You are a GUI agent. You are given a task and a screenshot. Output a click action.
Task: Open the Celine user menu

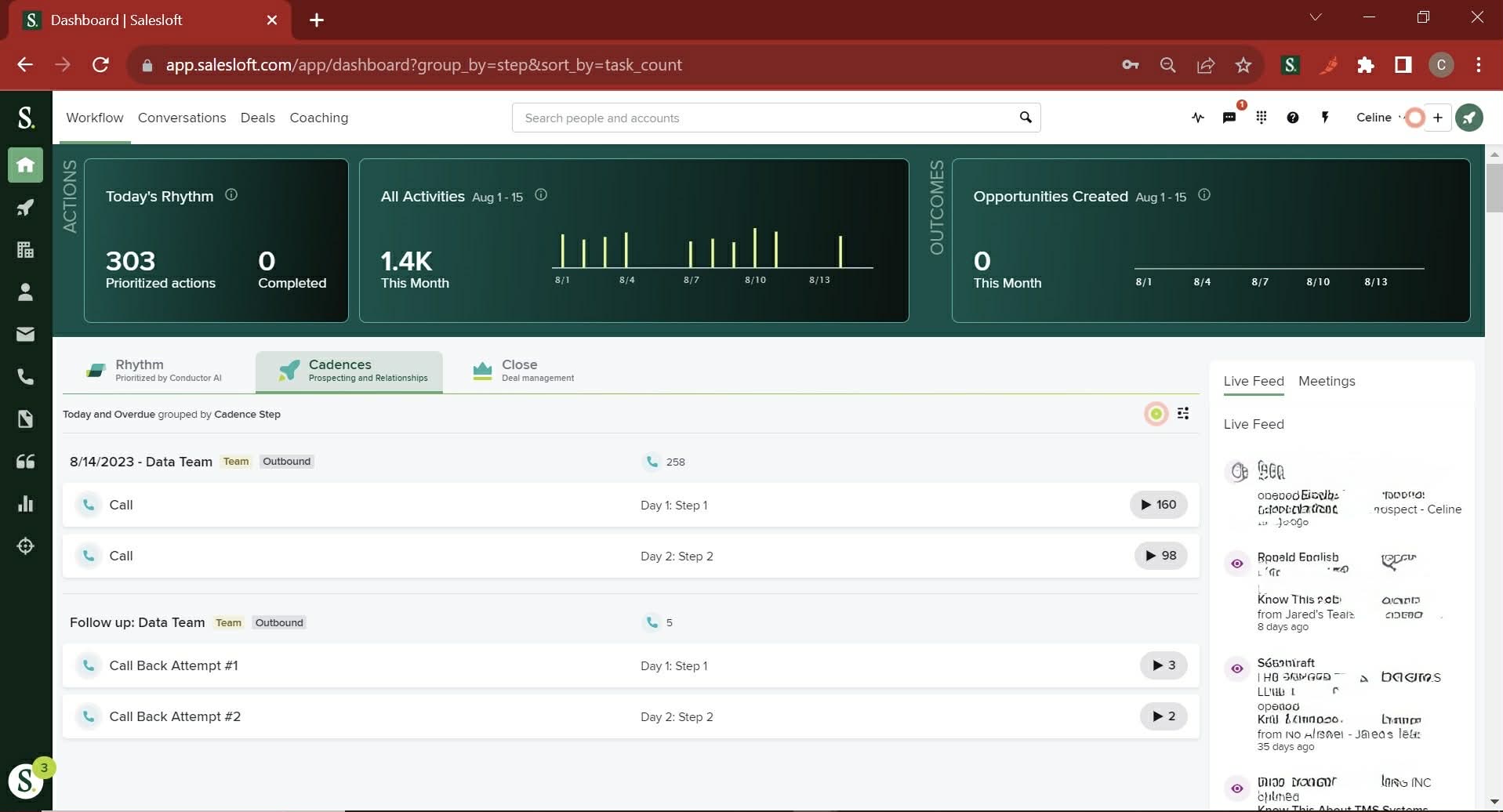click(x=1379, y=118)
